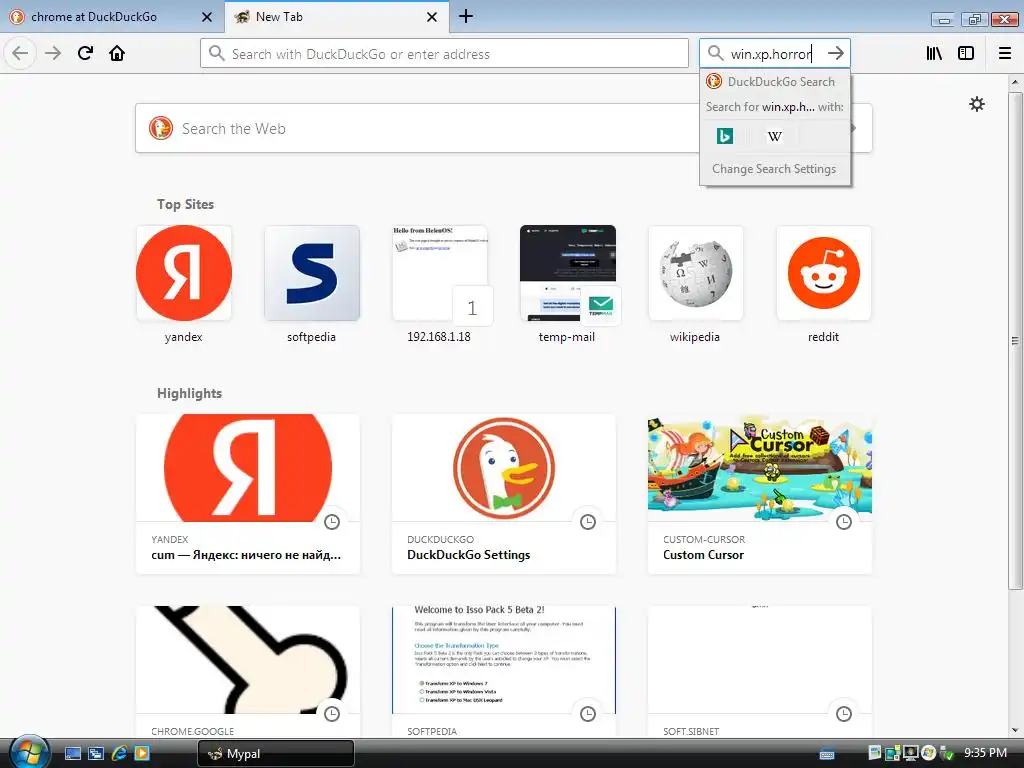
Task: Search with Bing engine icon
Action: 724,136
